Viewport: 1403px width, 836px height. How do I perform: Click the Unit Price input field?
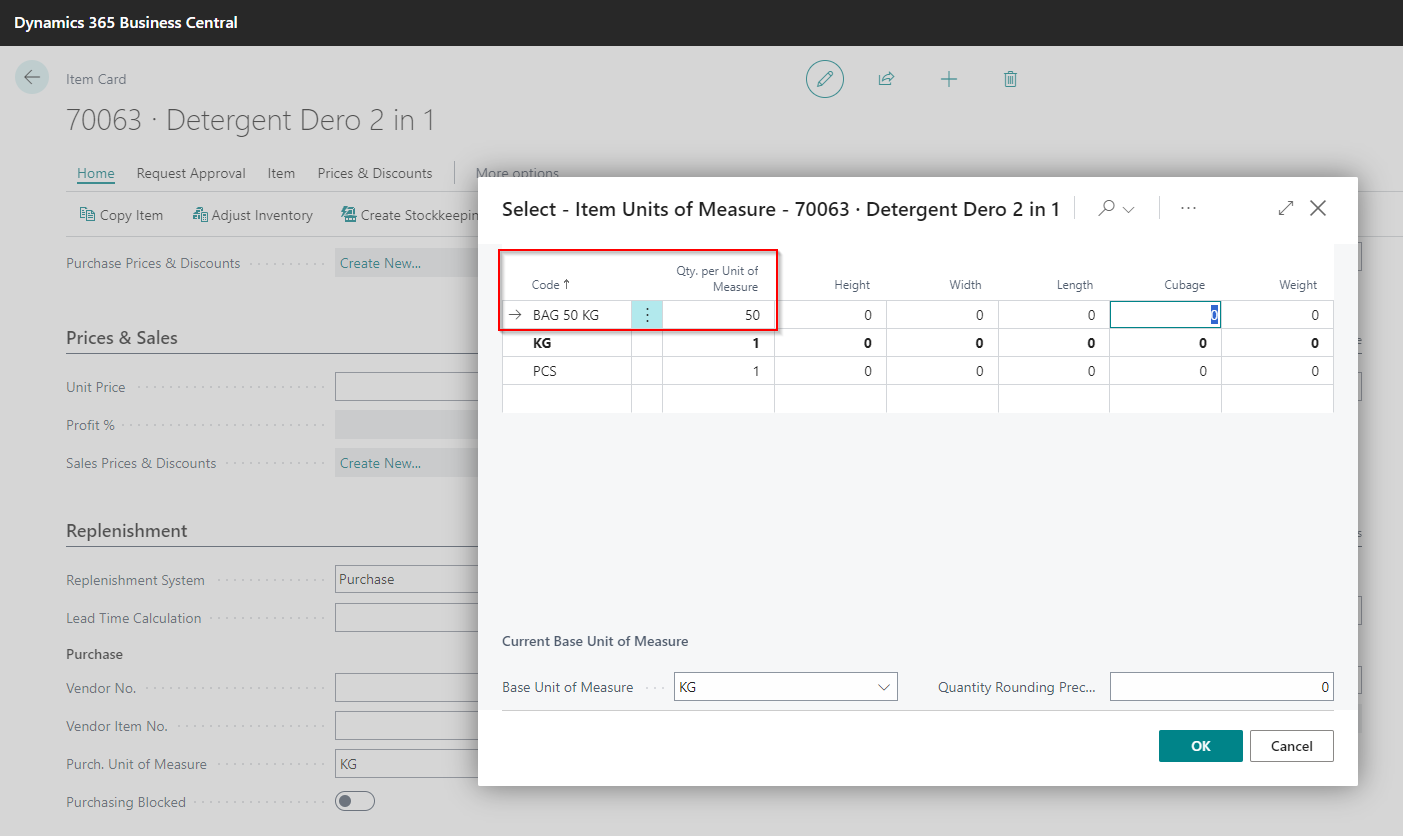coord(407,387)
